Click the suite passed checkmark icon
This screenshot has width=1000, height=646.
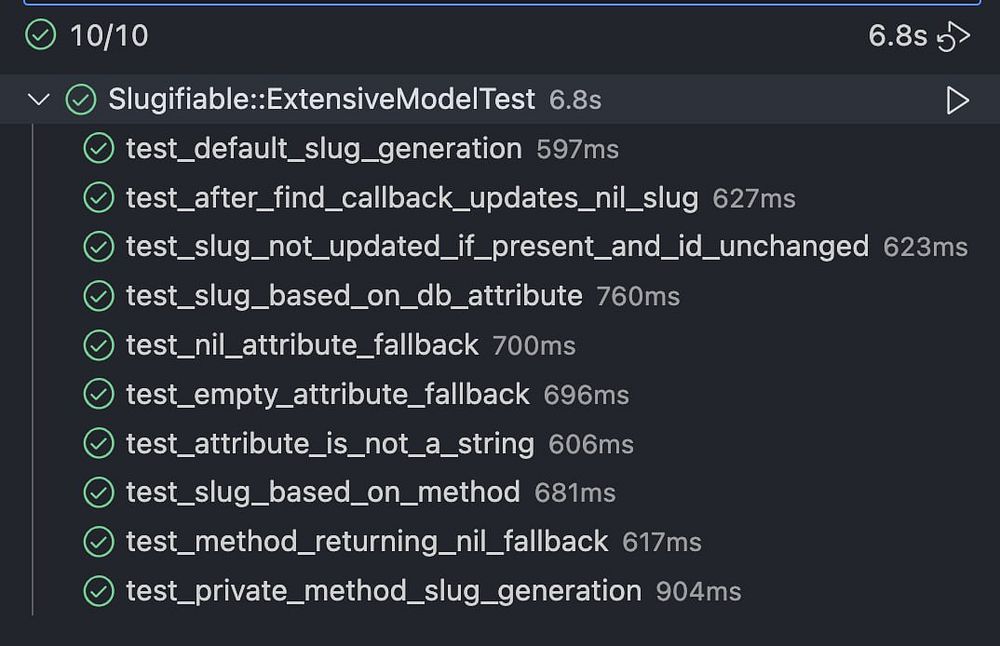click(80, 100)
